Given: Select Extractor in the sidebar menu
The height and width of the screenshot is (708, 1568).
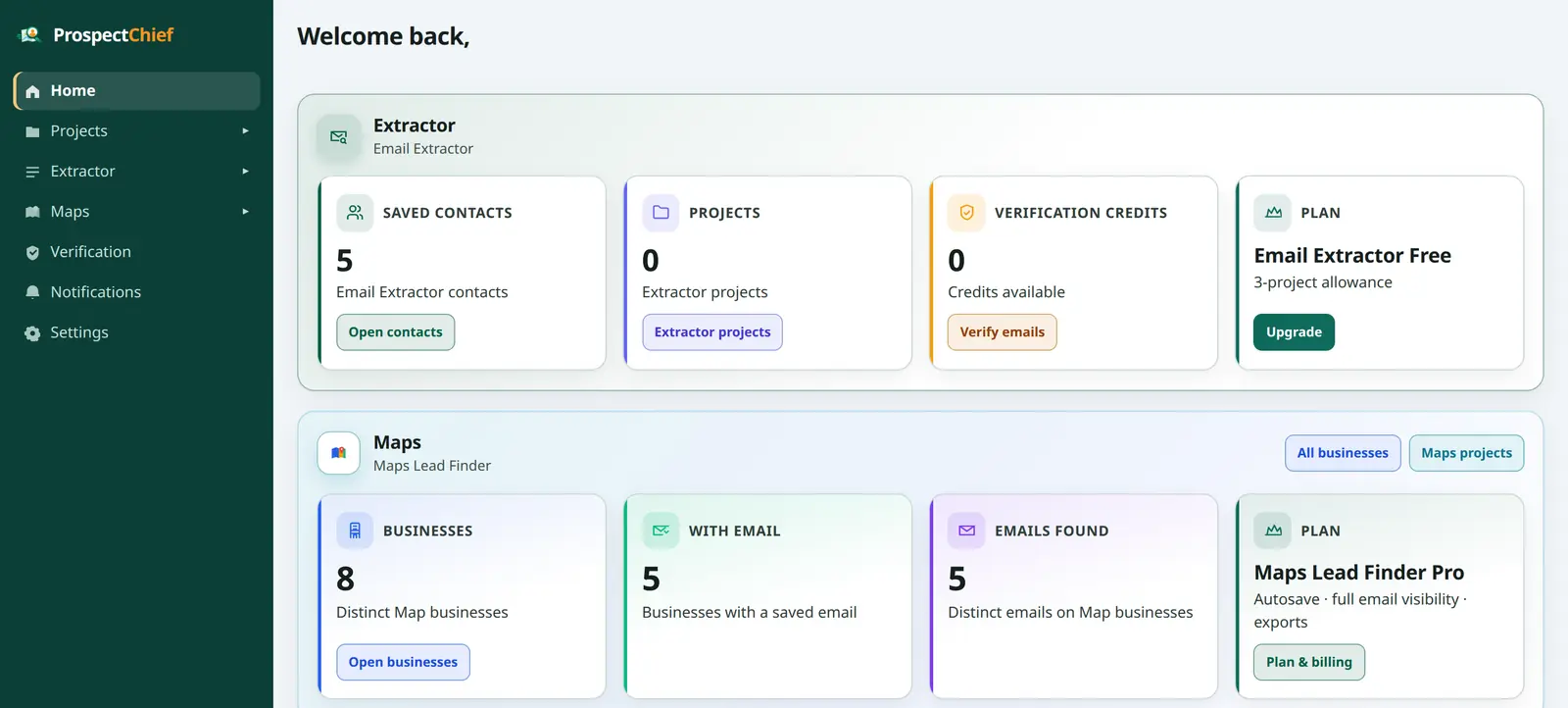Looking at the screenshot, I should [x=137, y=172].
